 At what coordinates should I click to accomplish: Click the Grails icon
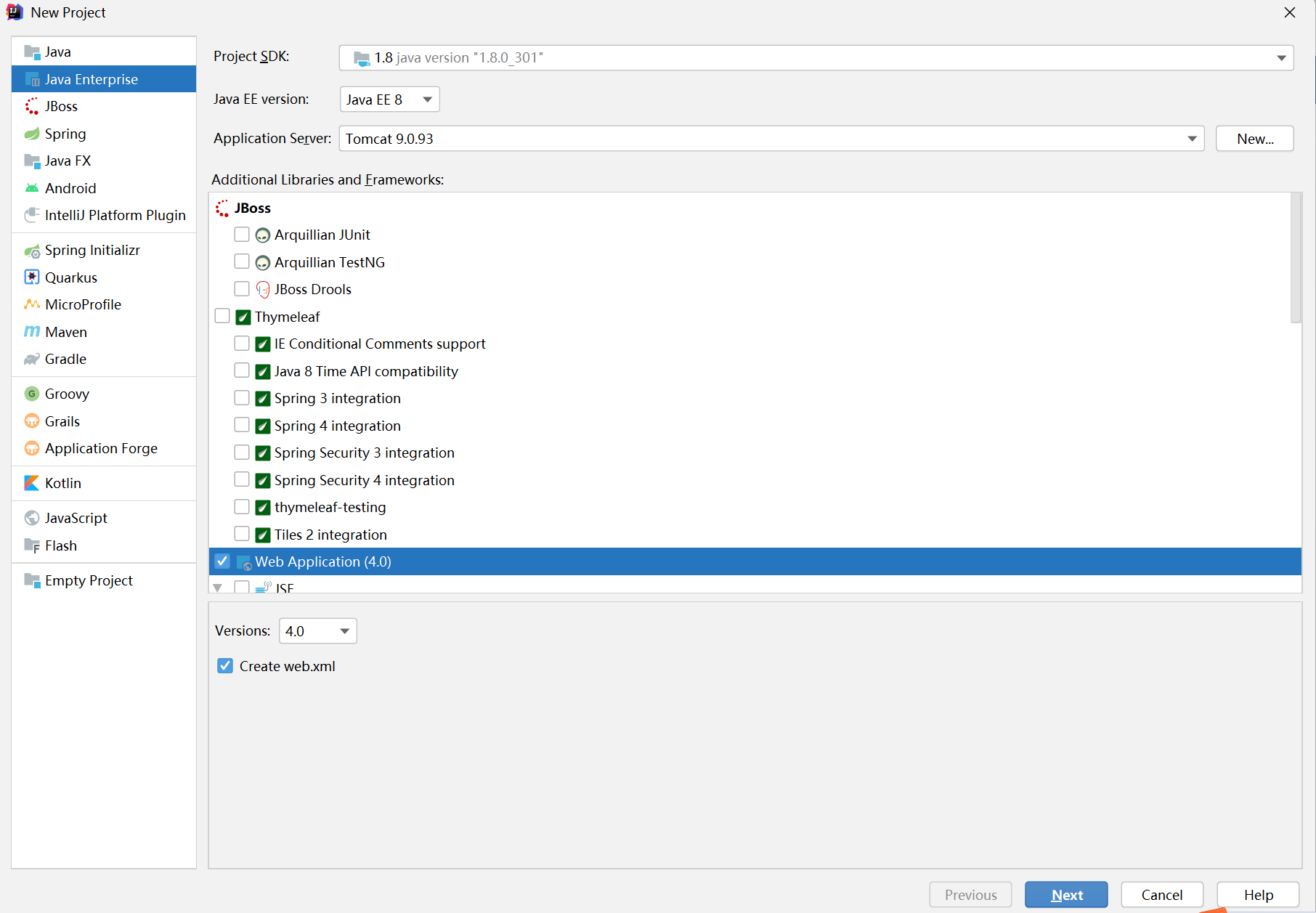[32, 421]
